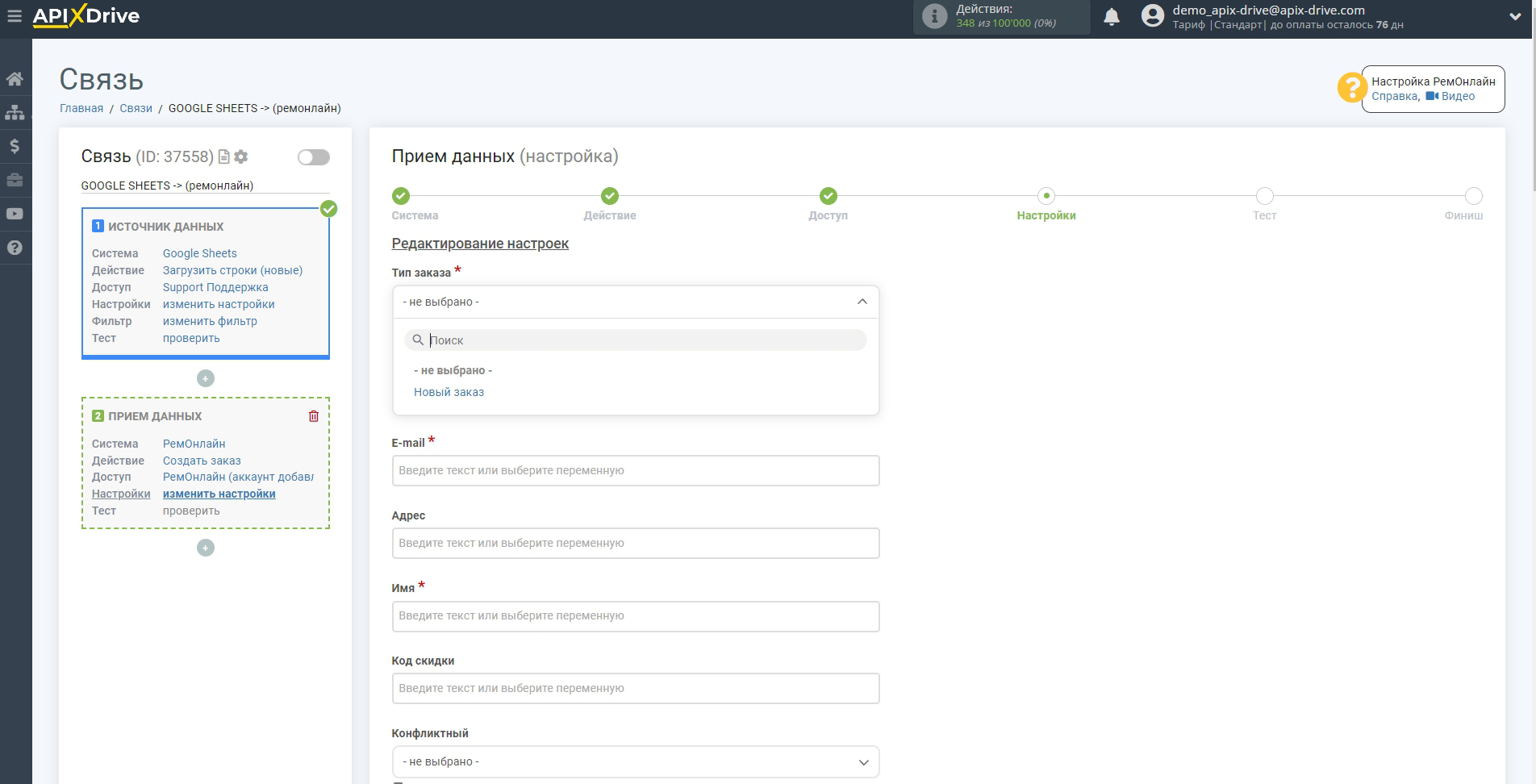
Task: Open the Связи breadcrumb link
Action: point(136,108)
